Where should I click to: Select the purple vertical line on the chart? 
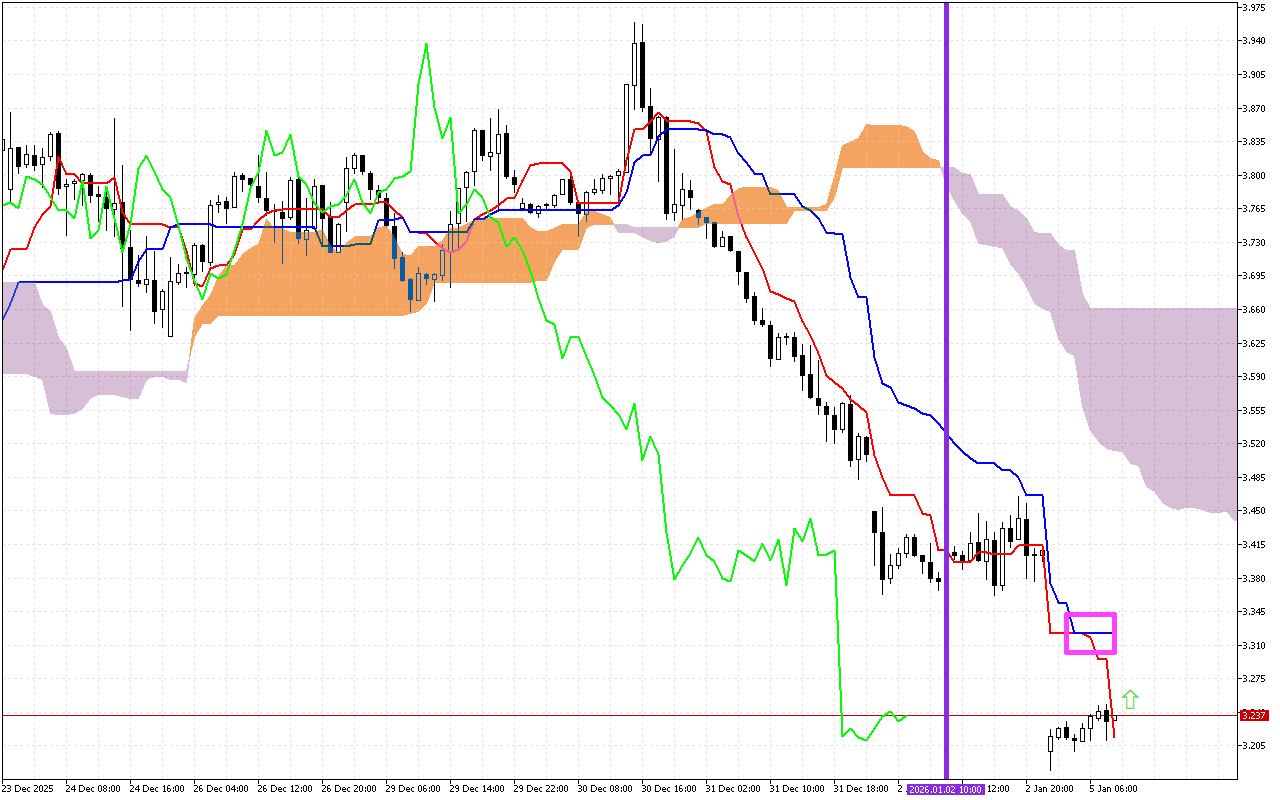(x=946, y=300)
